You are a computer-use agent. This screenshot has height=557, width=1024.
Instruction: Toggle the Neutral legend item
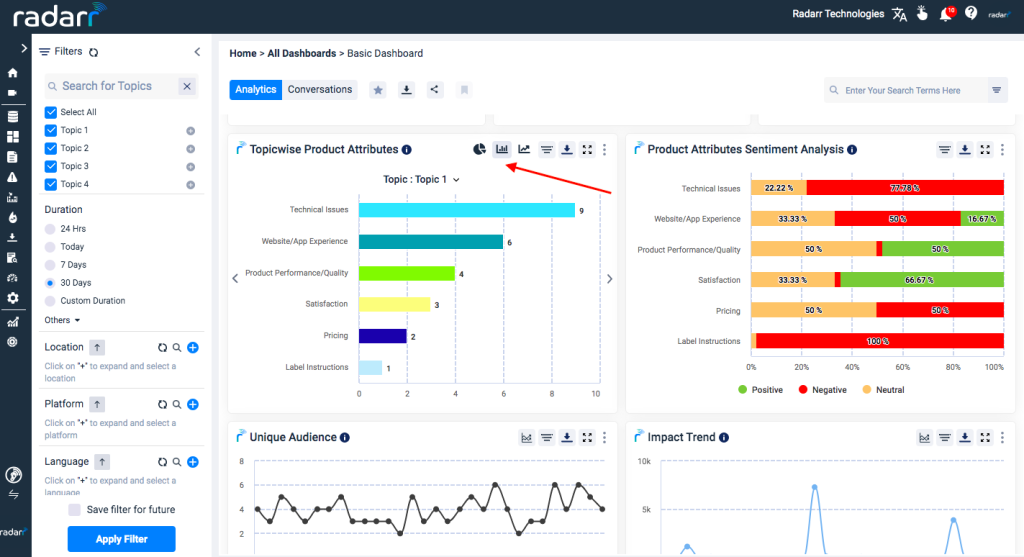(x=884, y=390)
